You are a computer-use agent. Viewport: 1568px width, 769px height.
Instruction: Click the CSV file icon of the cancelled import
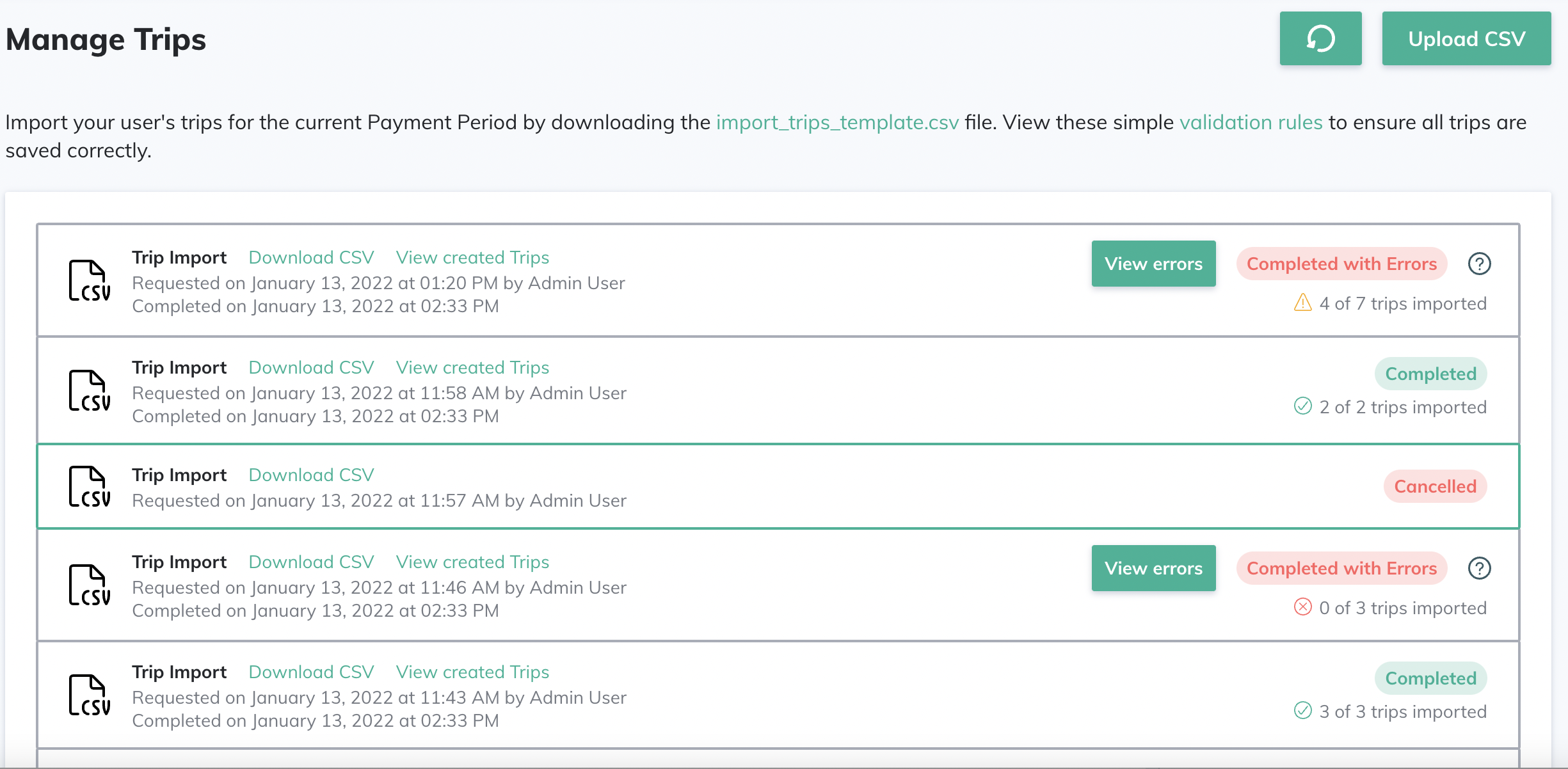[x=90, y=486]
